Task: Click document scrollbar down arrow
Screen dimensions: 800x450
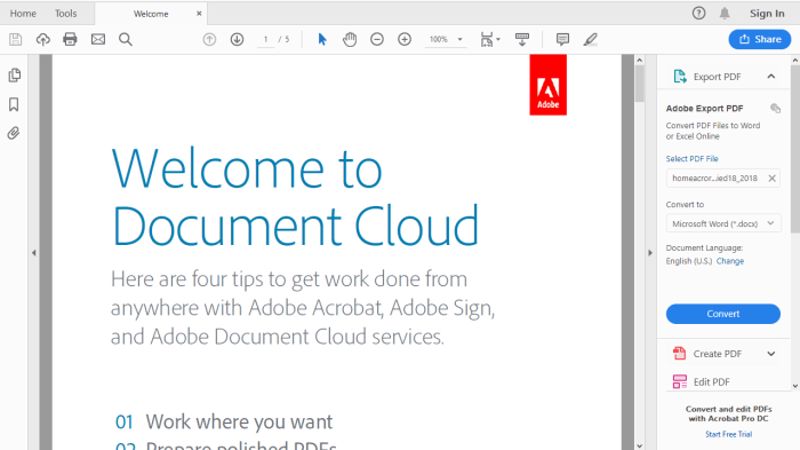Action: [639, 446]
